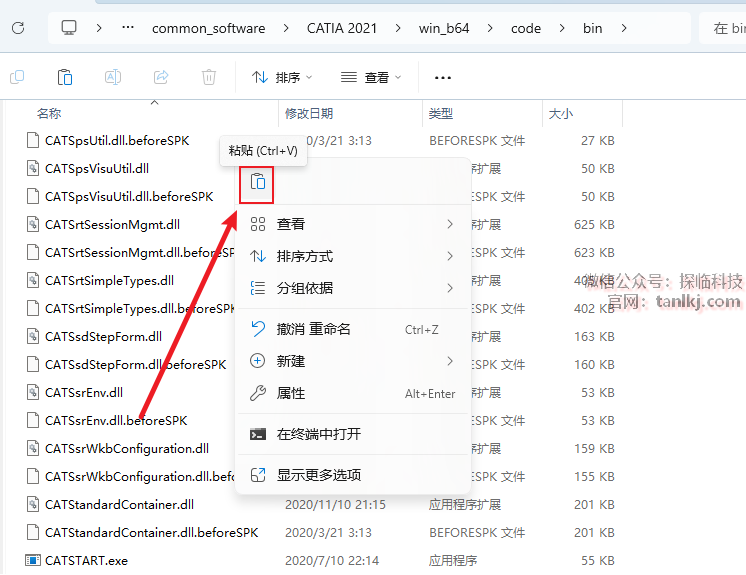Screen dimensions: 746x575
Task: Click the Paste icon in the toolbar
Action: [x=65, y=77]
